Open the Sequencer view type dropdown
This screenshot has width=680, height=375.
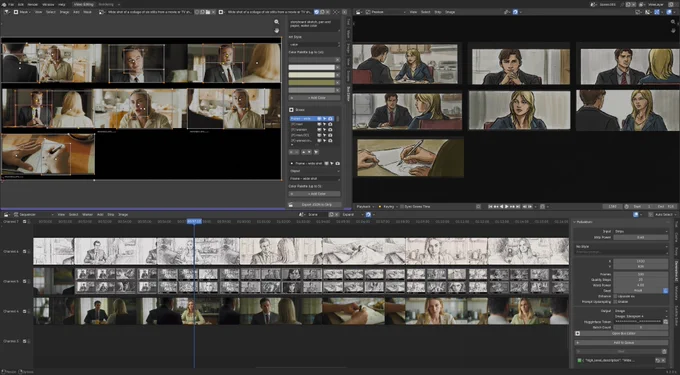point(33,214)
